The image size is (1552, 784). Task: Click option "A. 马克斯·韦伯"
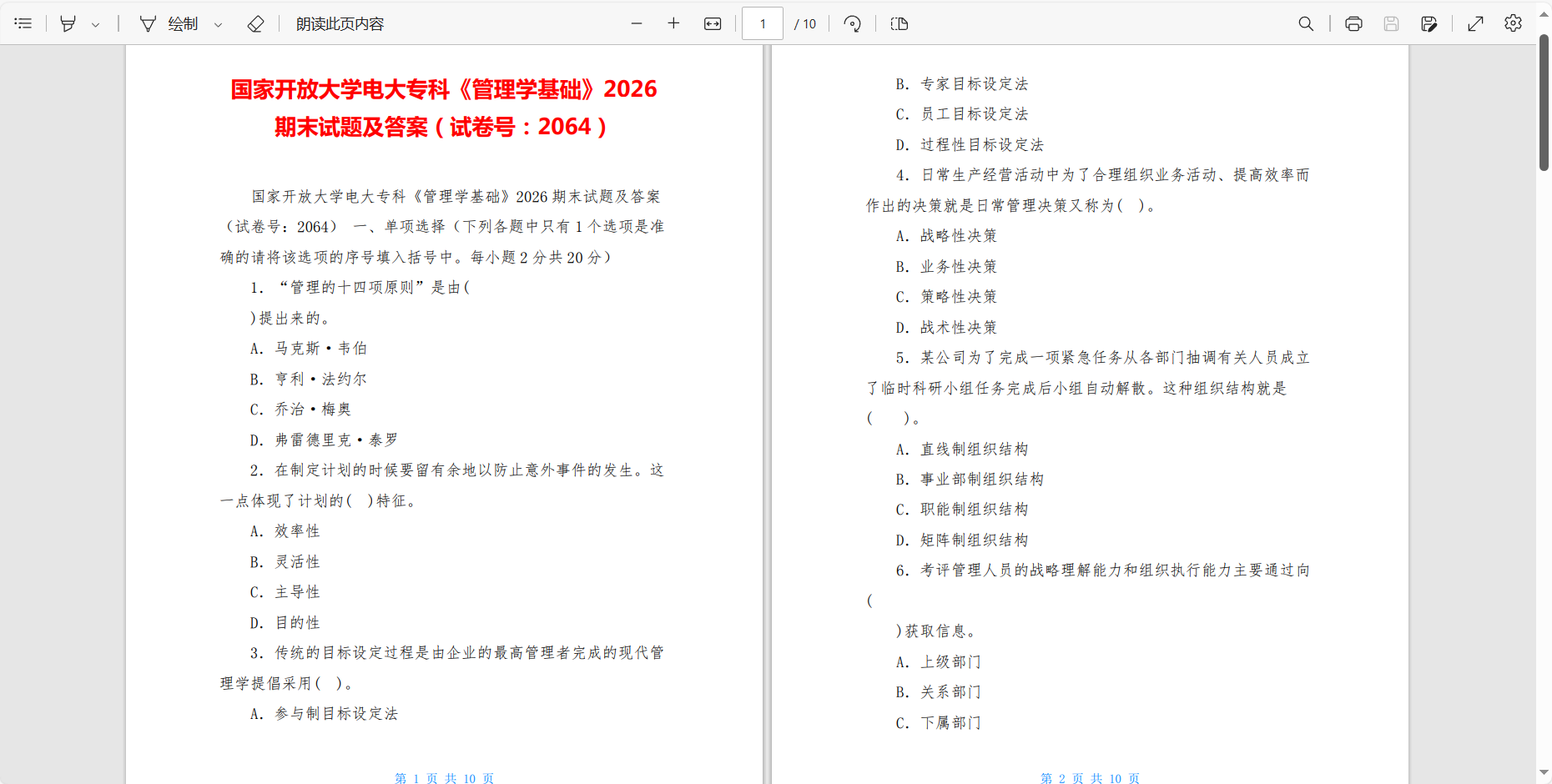308,349
